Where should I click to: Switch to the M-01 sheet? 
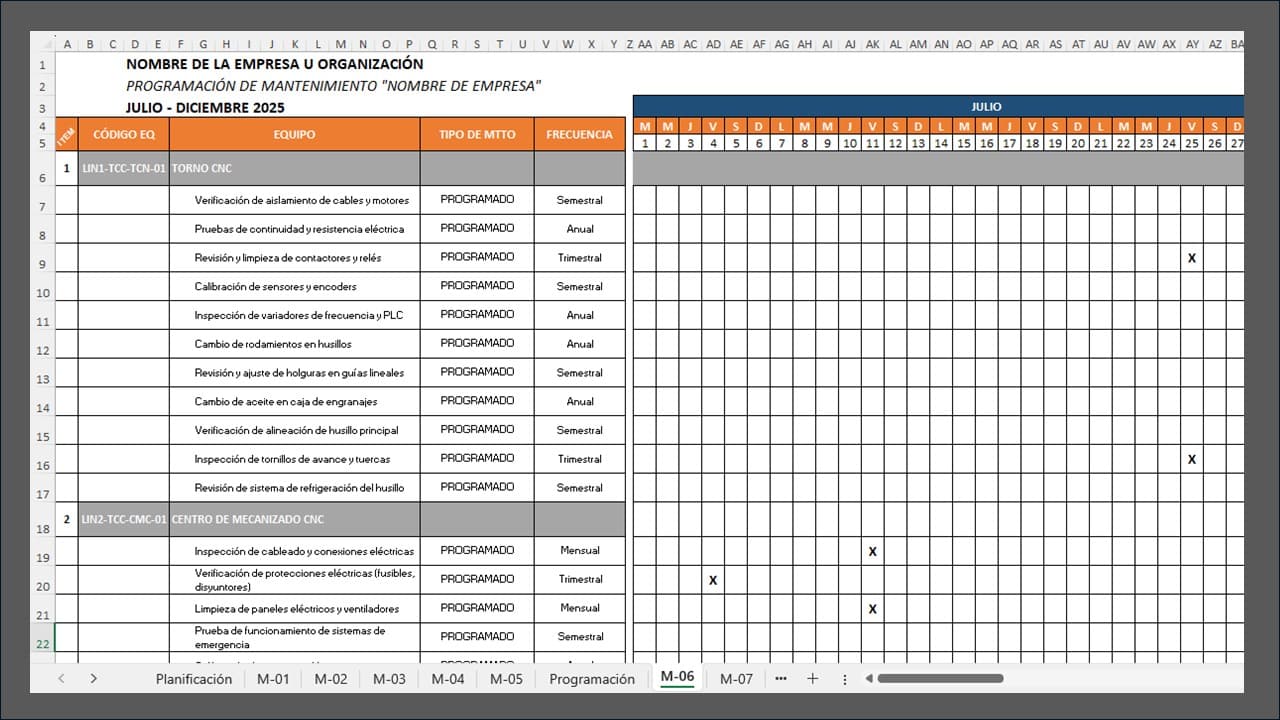pyautogui.click(x=273, y=678)
